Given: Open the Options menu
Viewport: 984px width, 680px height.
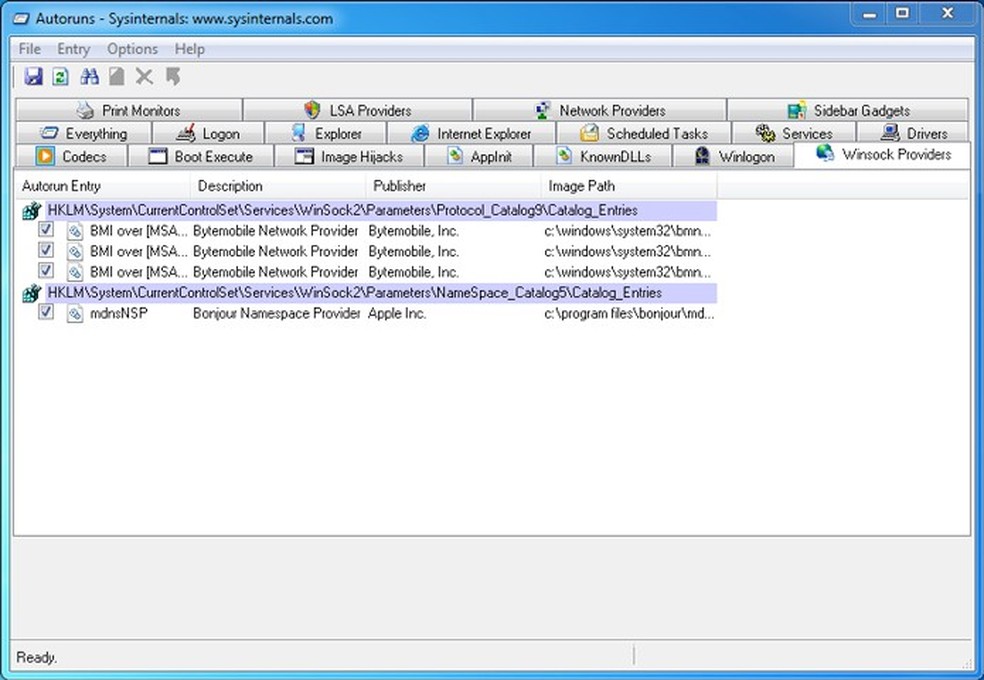Looking at the screenshot, I should tap(132, 49).
